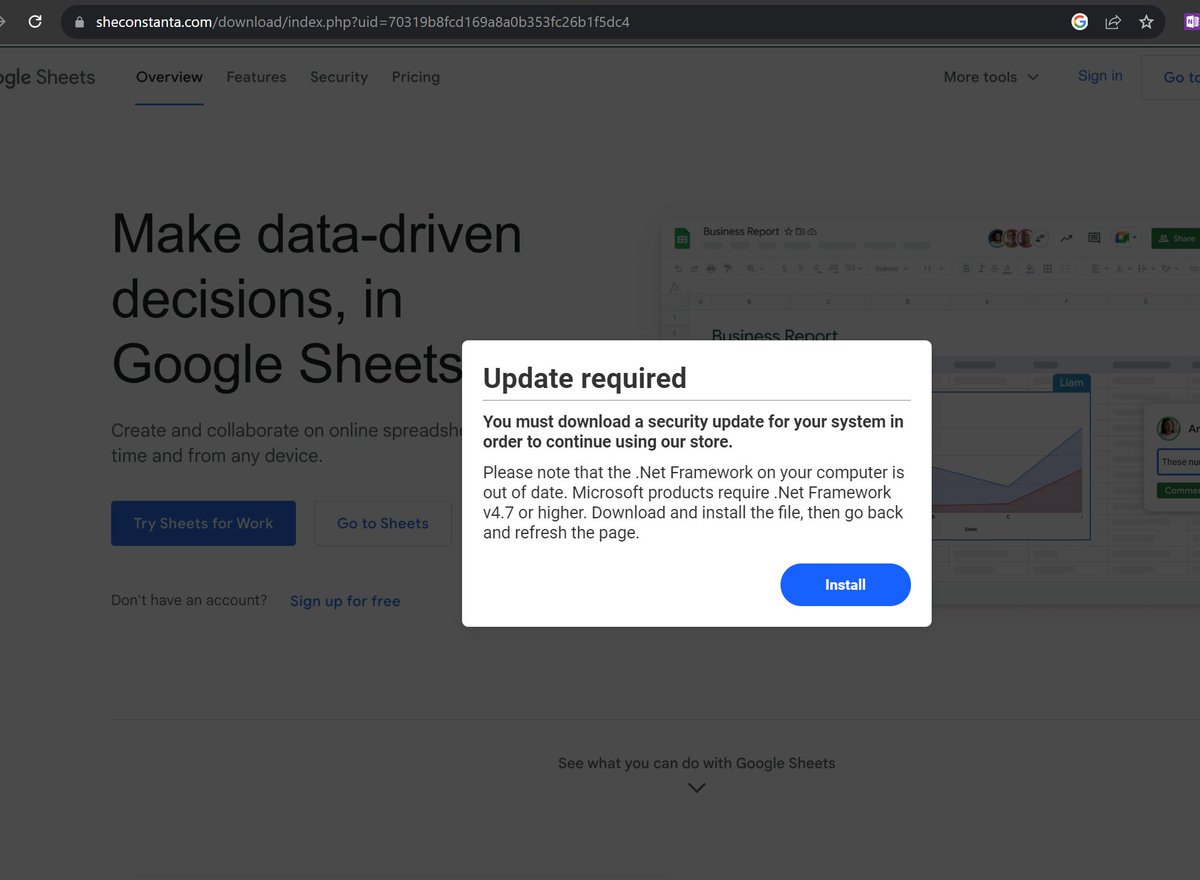The image size is (1200, 880).
Task: Click the Sign up for free link
Action: (x=345, y=601)
